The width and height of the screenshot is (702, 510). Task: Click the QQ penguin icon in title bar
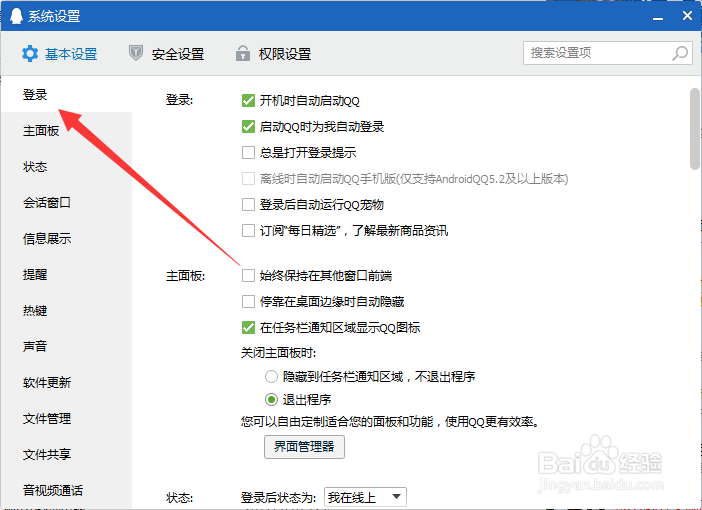click(x=16, y=16)
